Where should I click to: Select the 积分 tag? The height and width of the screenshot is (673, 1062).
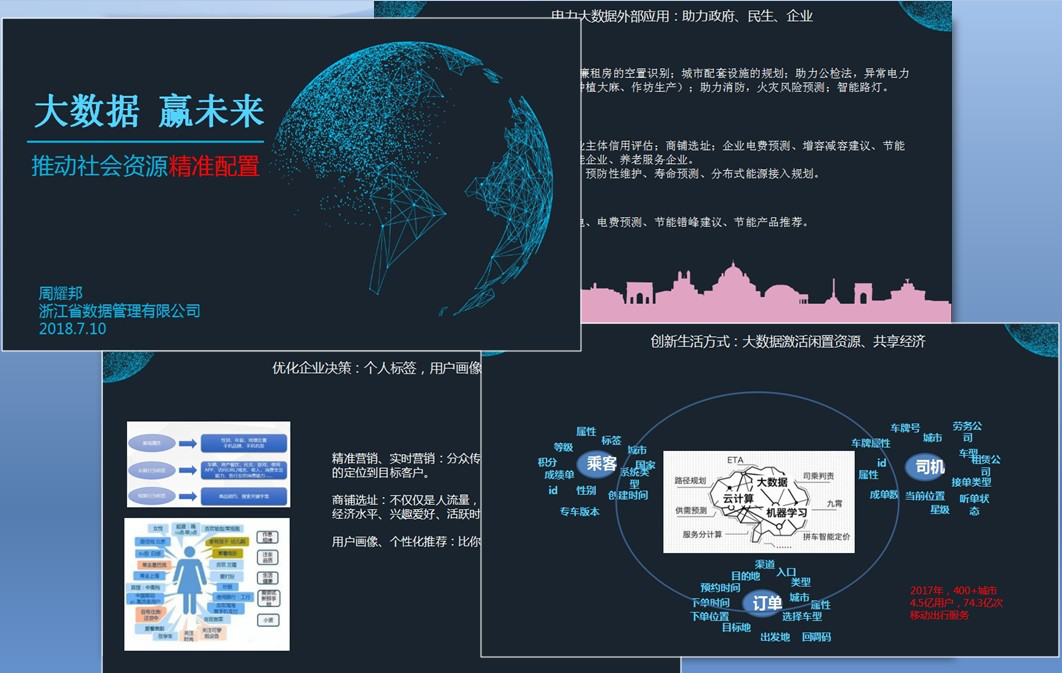(x=547, y=462)
